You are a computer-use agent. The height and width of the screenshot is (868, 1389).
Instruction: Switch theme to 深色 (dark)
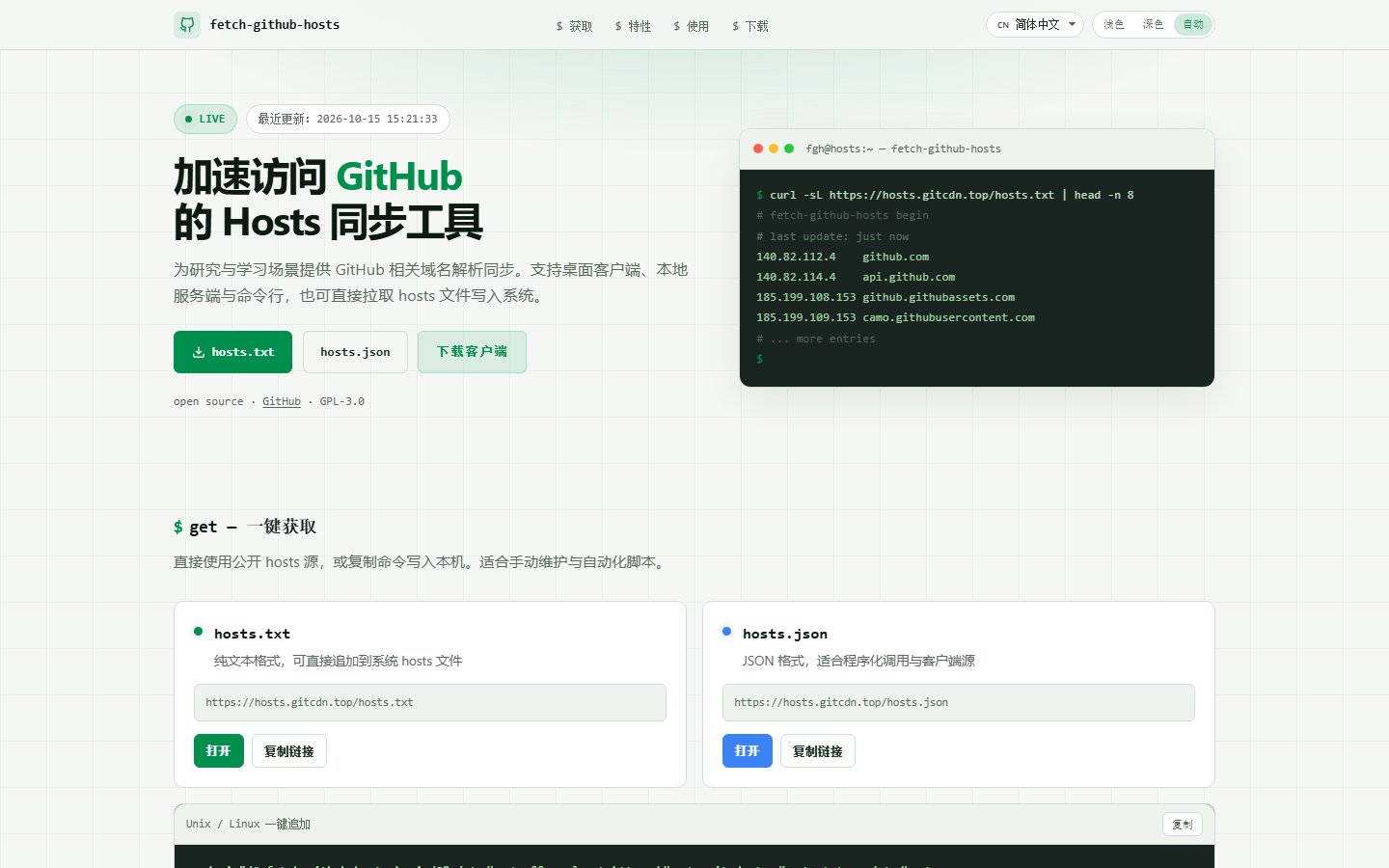click(1154, 25)
